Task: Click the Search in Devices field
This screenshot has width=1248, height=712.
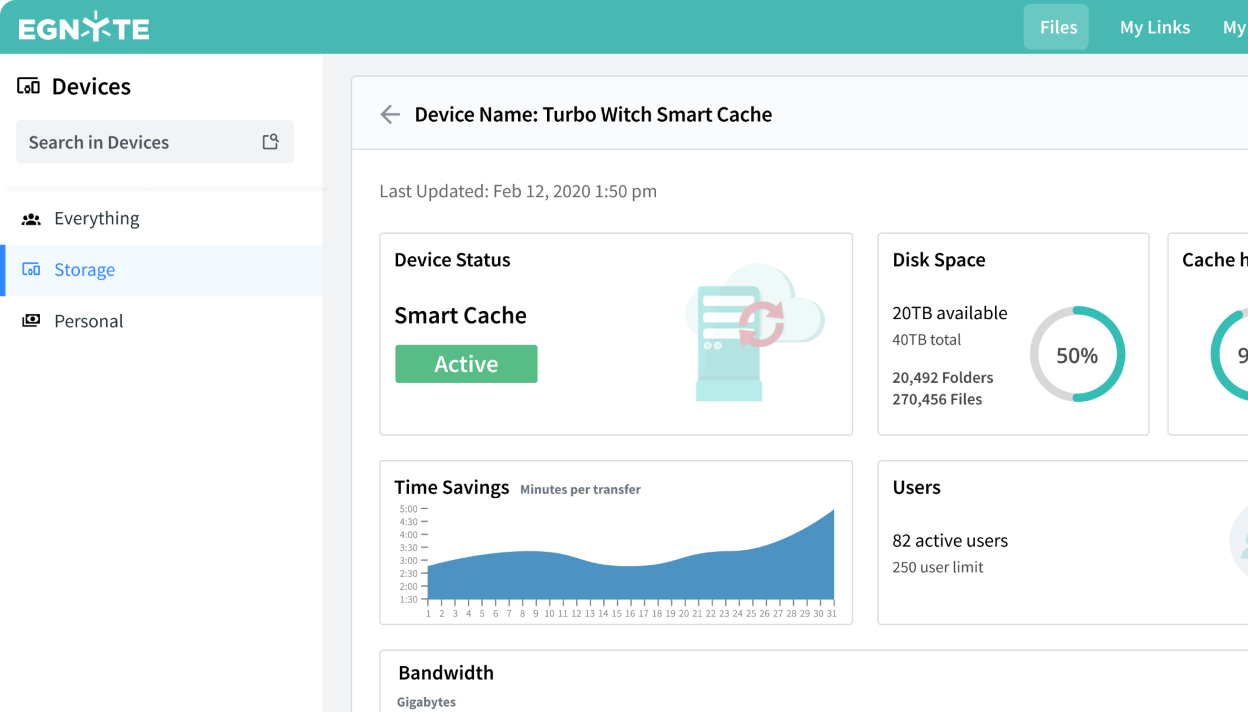Action: pos(140,142)
